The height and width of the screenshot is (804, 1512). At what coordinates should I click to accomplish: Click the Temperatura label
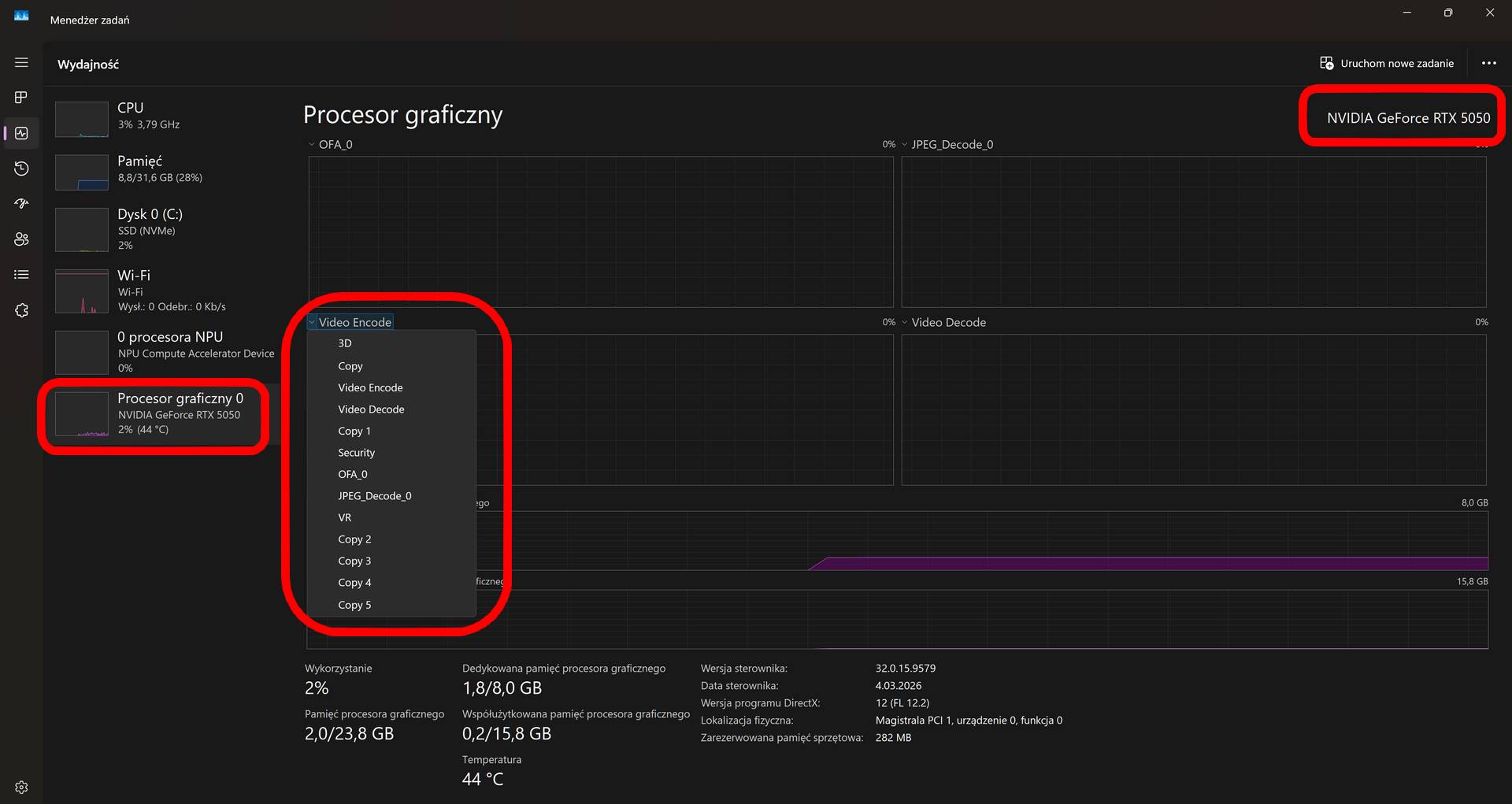click(491, 760)
